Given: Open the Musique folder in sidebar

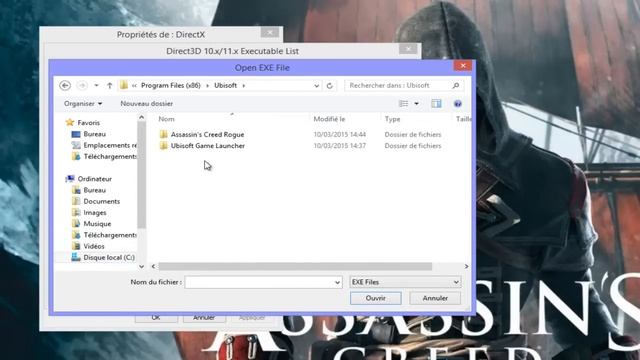Looking at the screenshot, I should [x=97, y=224].
